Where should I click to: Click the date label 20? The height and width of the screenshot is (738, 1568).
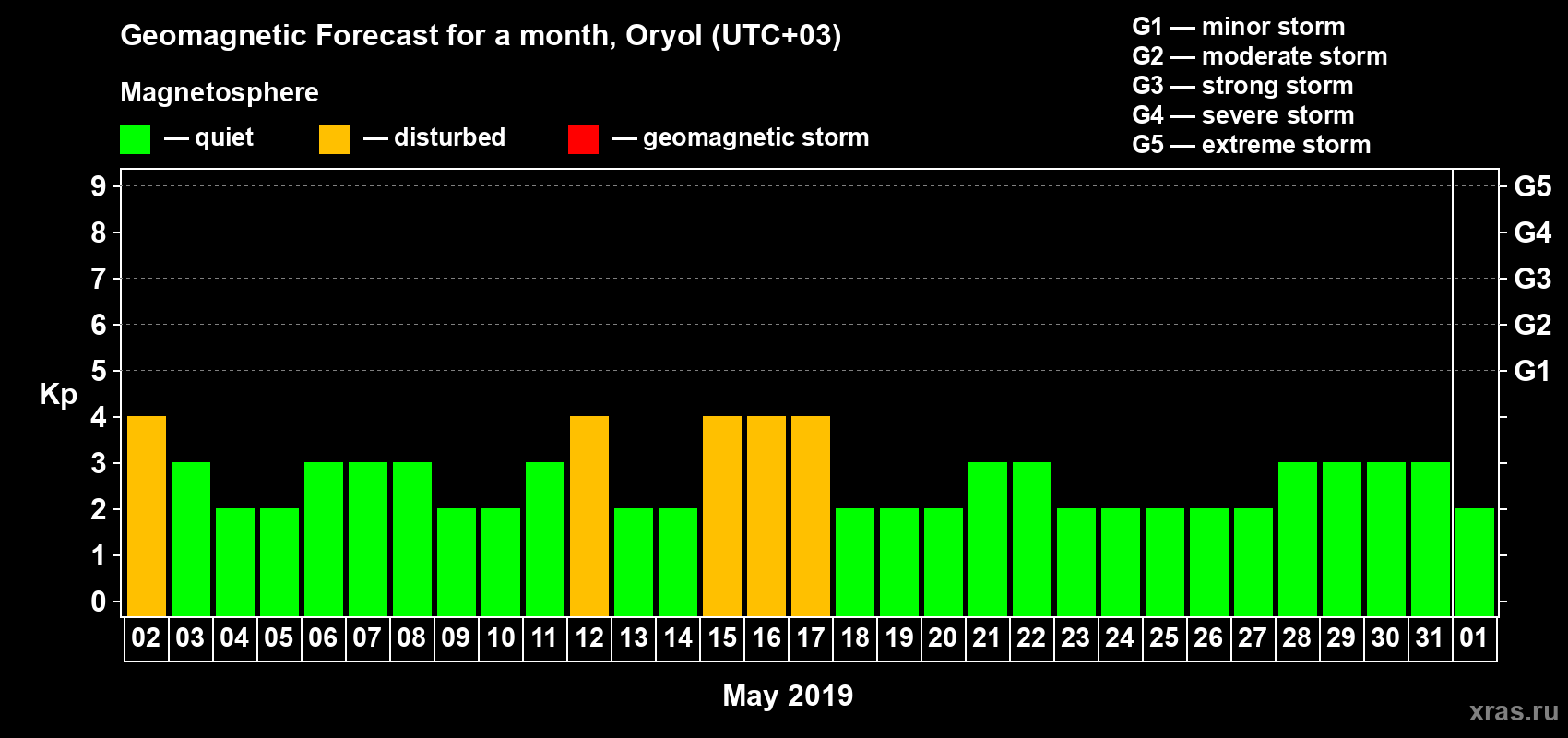[x=943, y=637]
